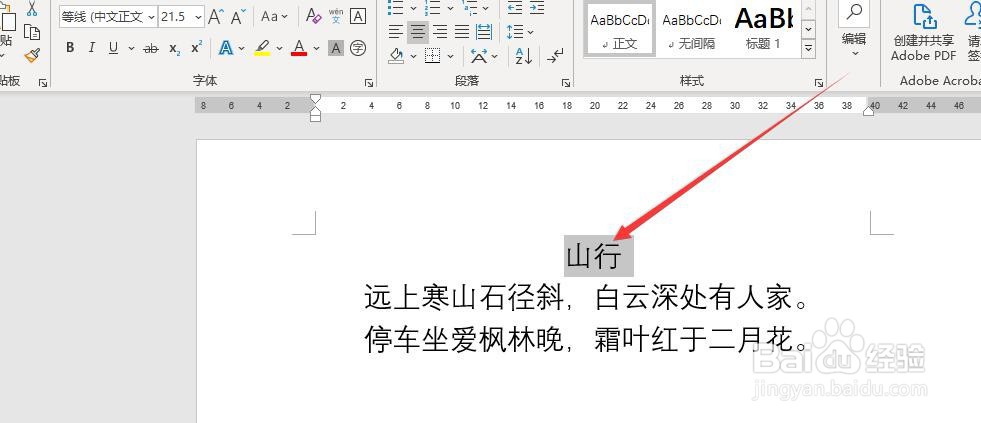981x423 pixels.
Task: Expand the 编辑 editing group
Action: point(854,45)
